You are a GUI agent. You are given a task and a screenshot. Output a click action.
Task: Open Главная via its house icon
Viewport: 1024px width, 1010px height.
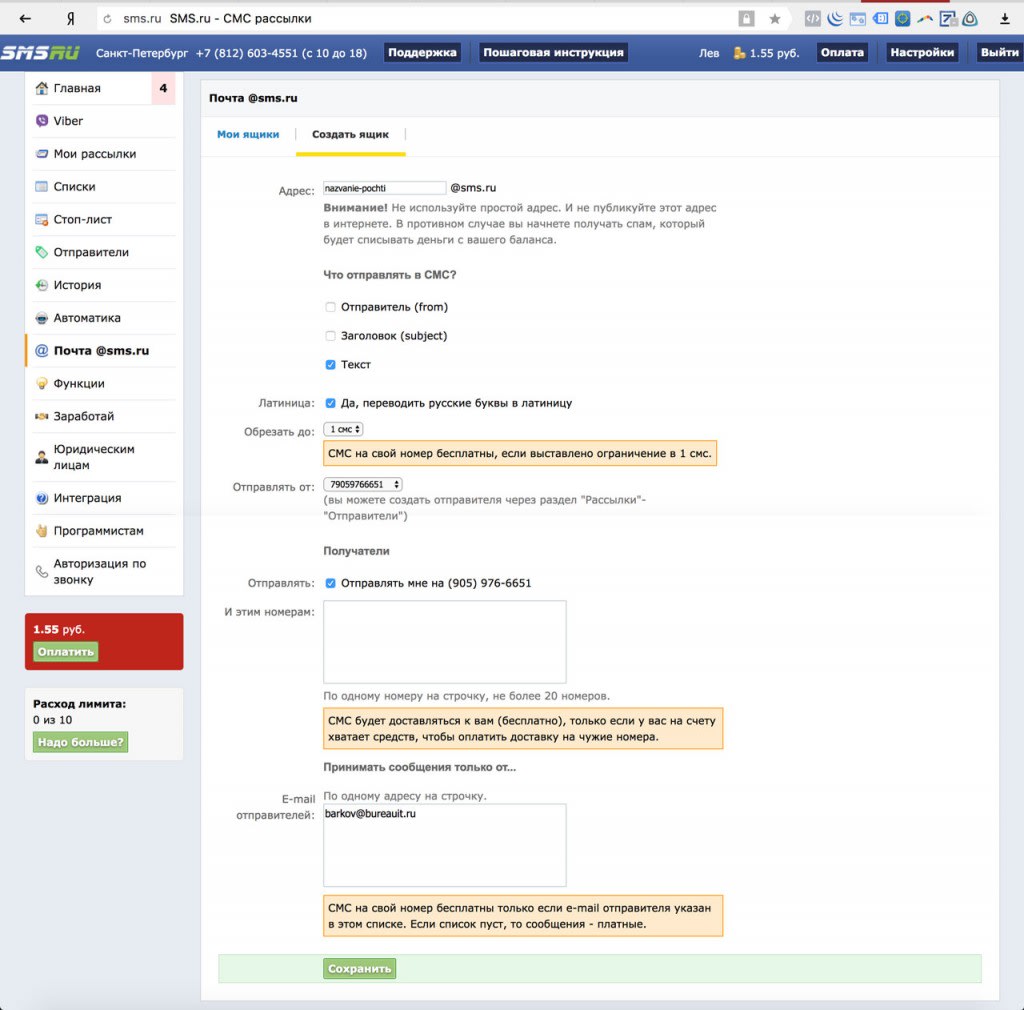[42, 88]
